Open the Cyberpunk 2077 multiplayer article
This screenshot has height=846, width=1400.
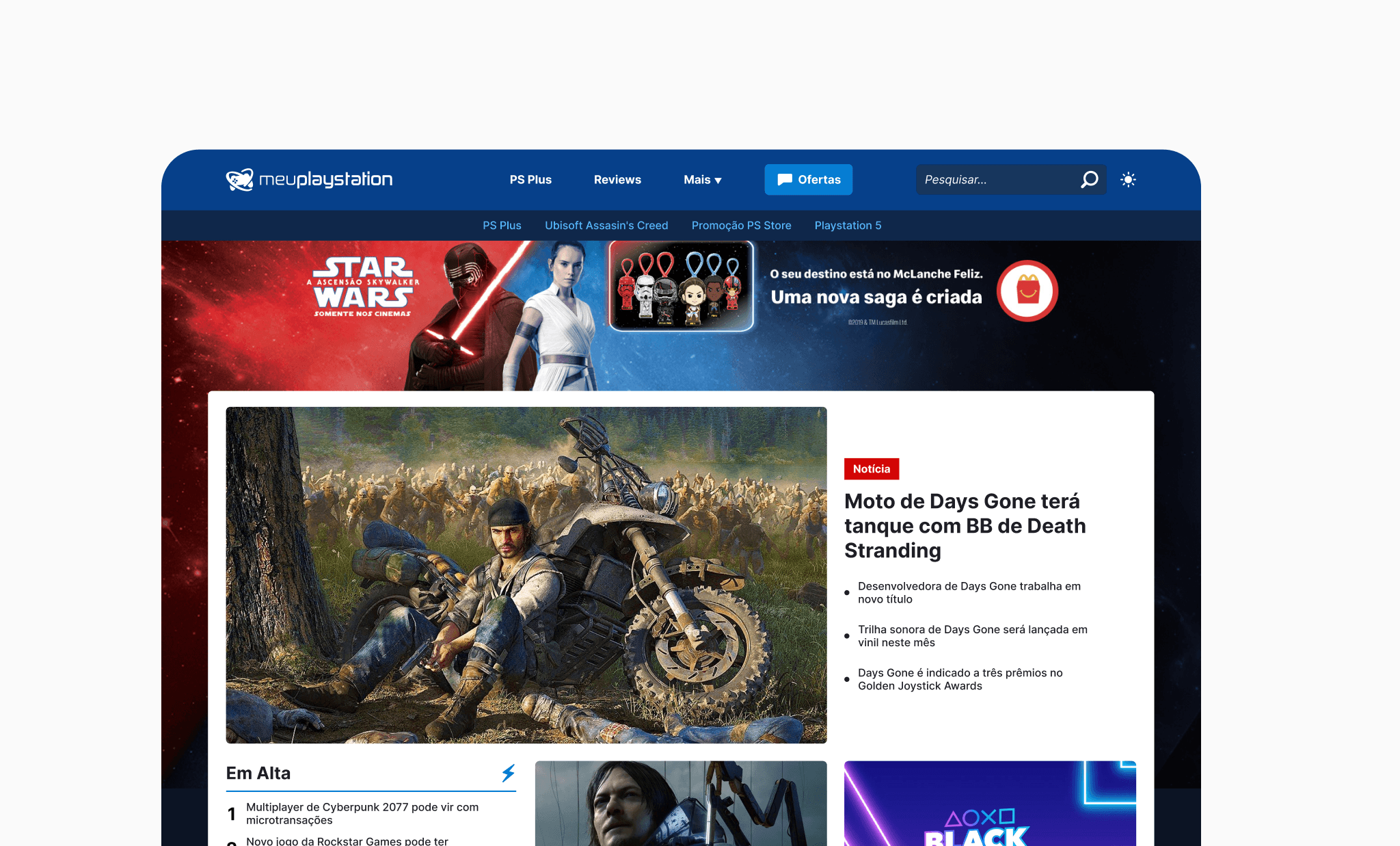(x=362, y=814)
